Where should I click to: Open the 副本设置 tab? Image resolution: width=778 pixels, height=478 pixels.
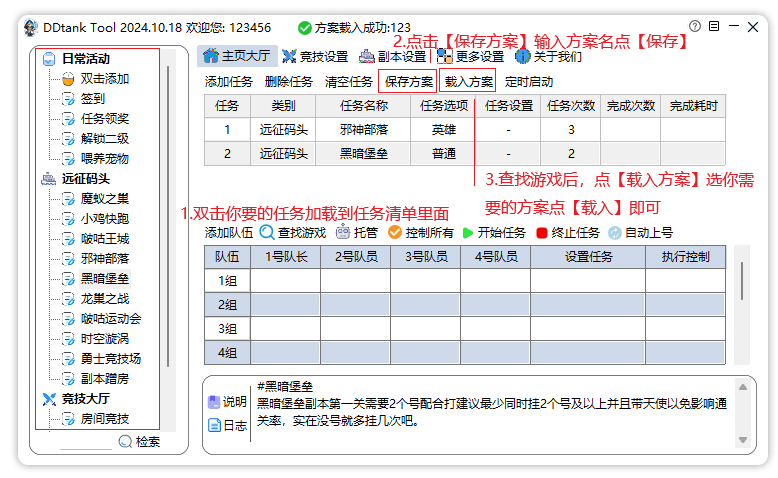(393, 57)
